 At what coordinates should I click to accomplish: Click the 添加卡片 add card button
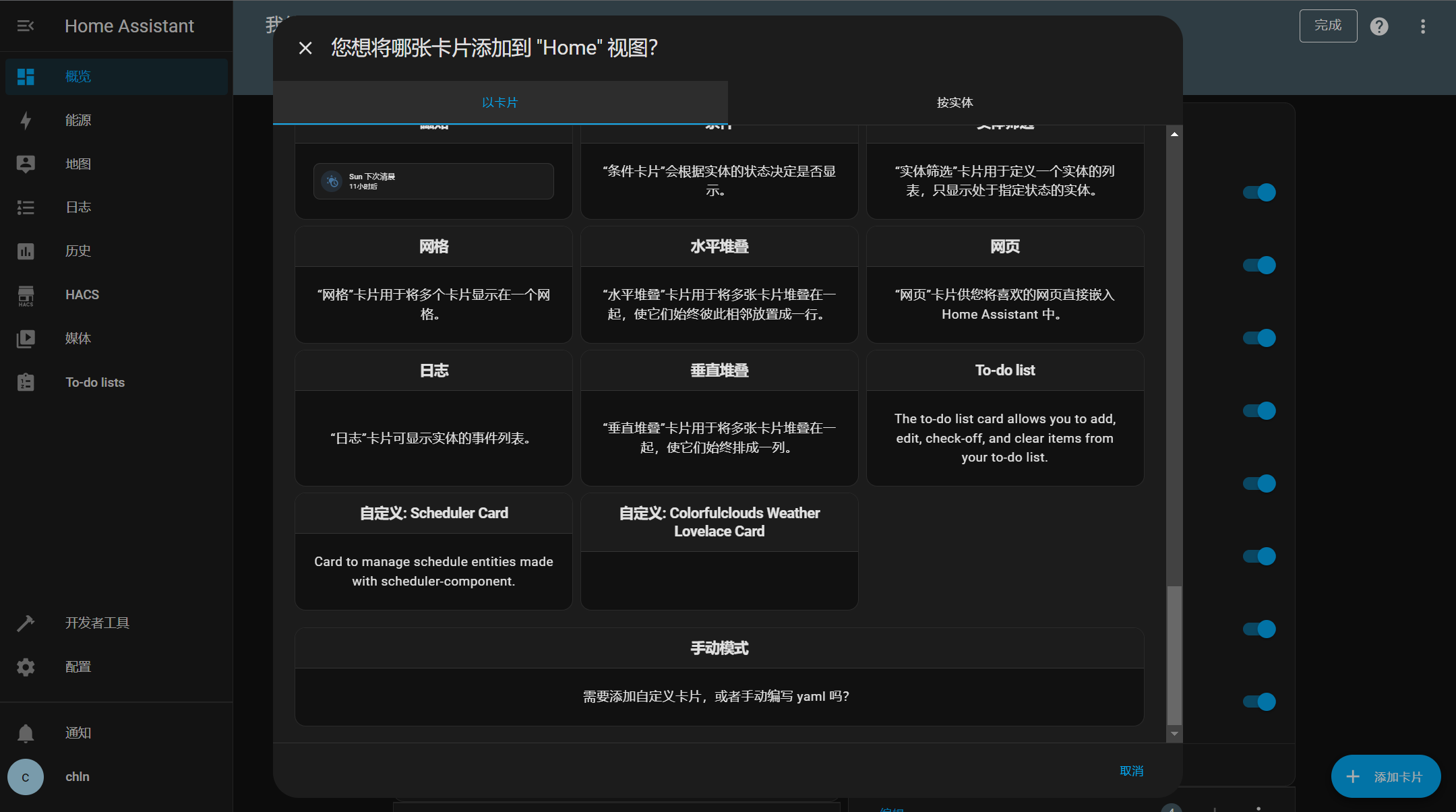pyautogui.click(x=1386, y=776)
